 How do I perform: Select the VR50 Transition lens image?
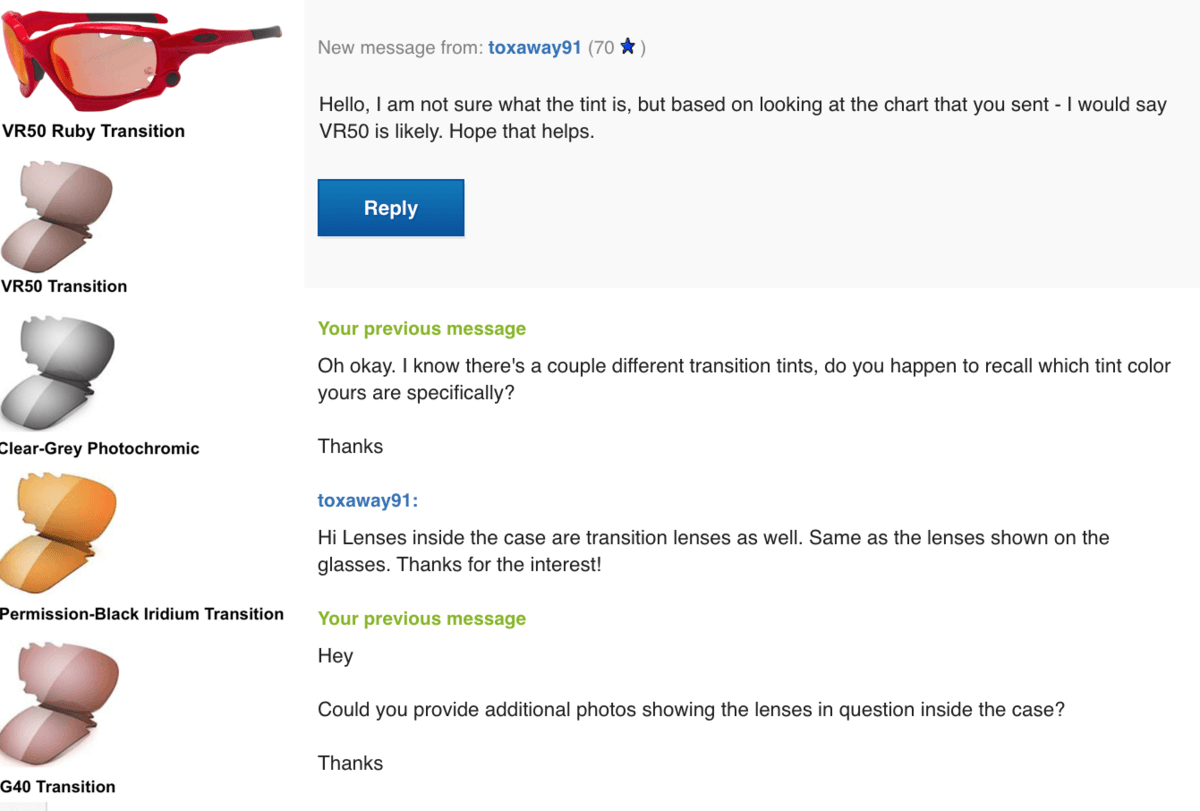tap(57, 215)
